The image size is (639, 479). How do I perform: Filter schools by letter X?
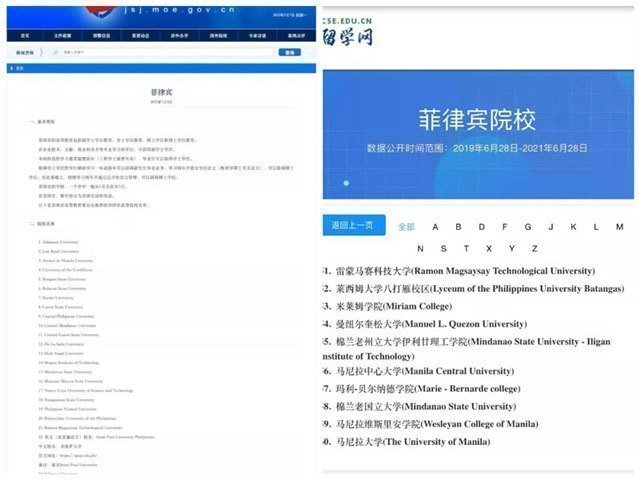point(489,248)
